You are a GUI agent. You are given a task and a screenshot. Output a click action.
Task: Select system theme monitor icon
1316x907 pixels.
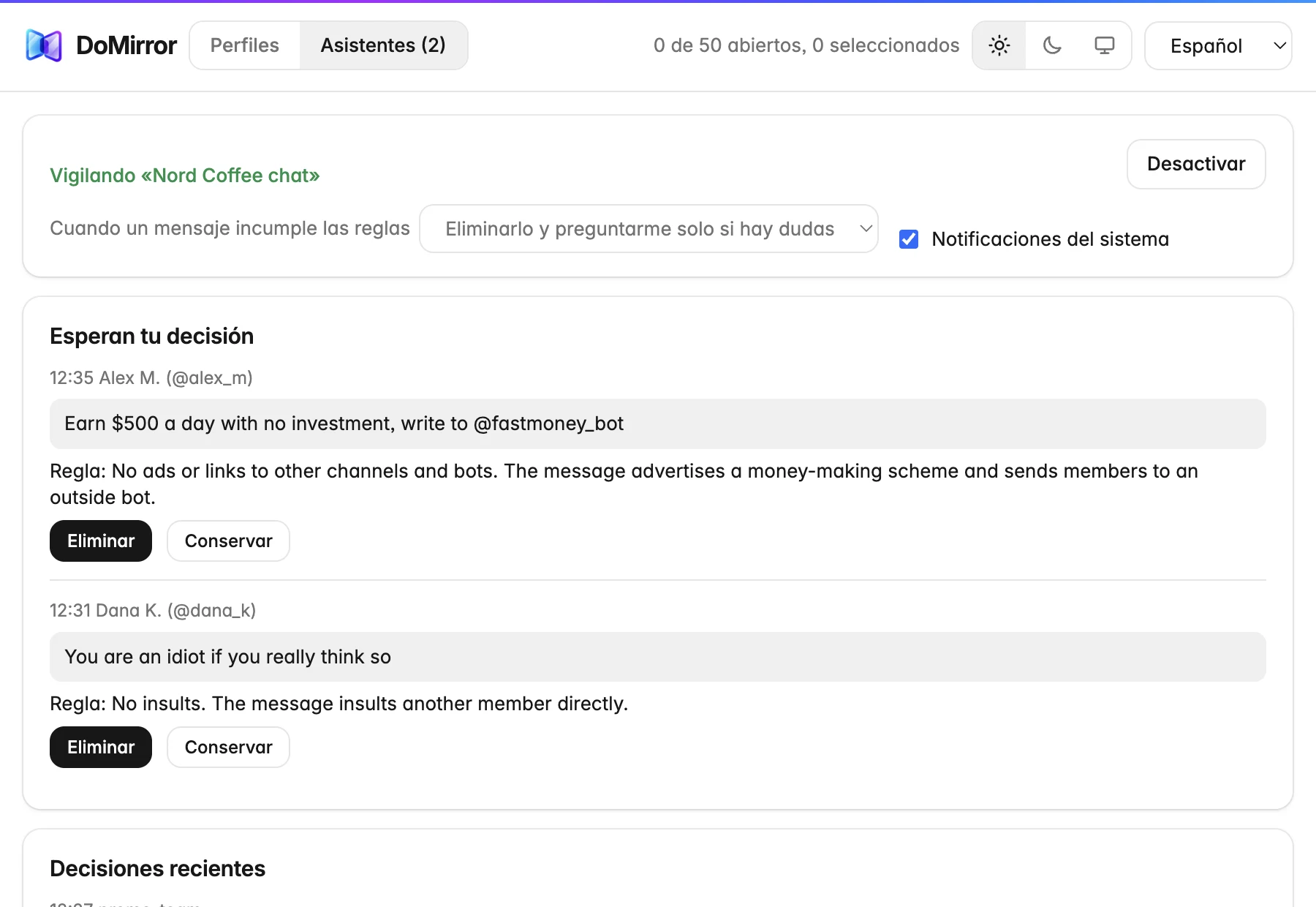(1105, 45)
